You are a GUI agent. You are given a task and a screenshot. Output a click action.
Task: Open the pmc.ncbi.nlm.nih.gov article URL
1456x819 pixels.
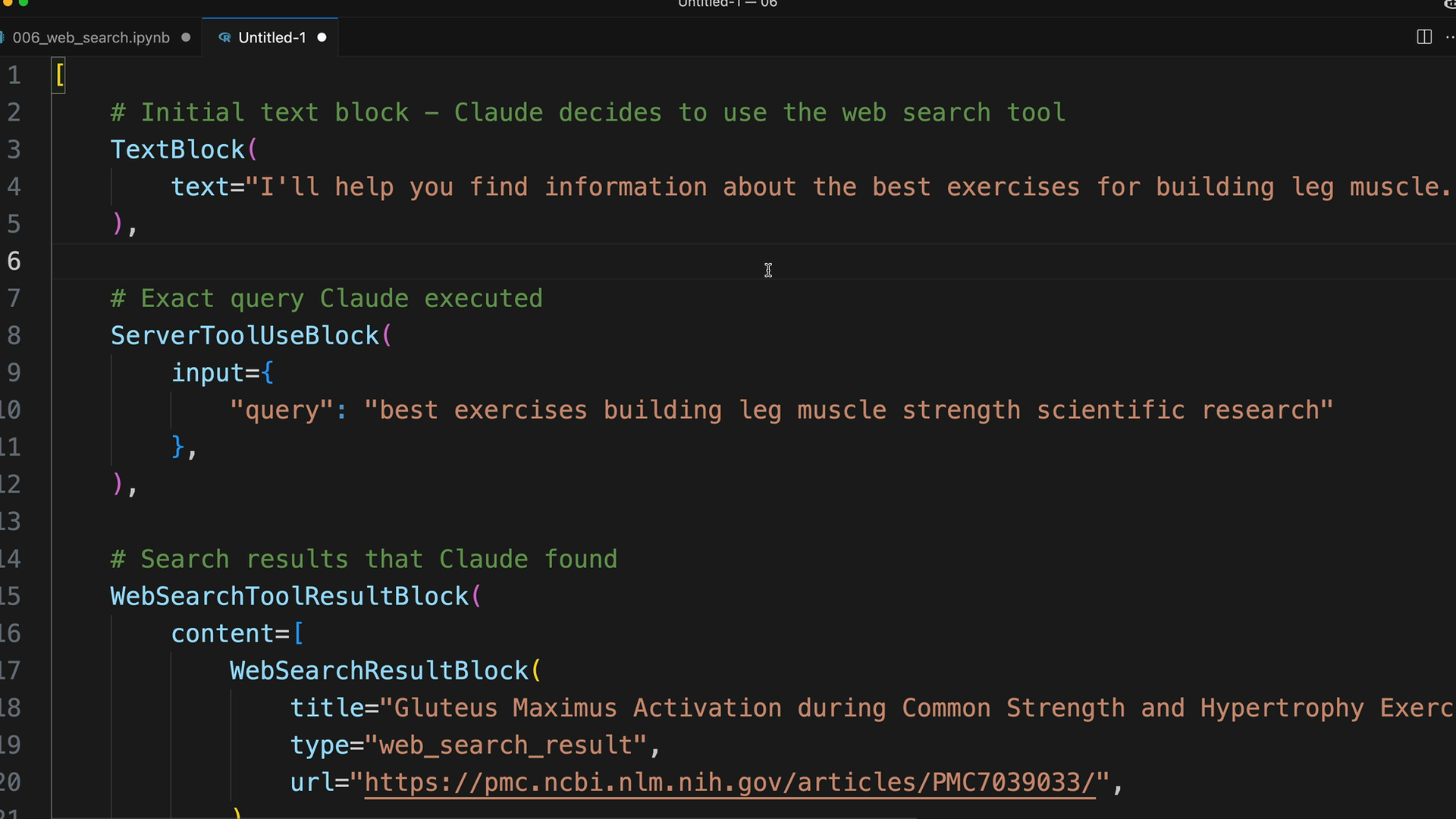tap(730, 782)
